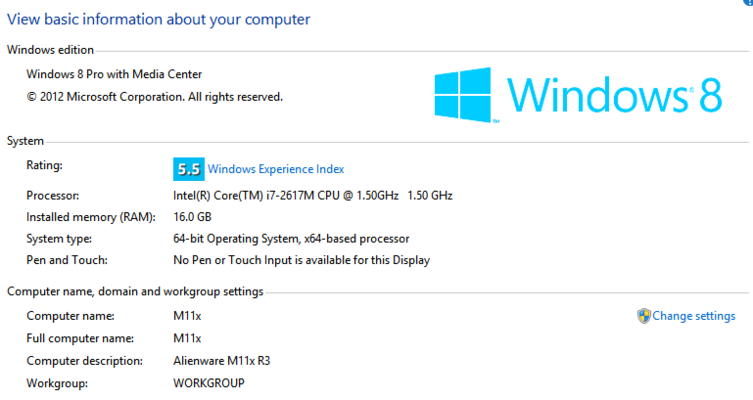The width and height of the screenshot is (753, 400).
Task: Click the computer name and workgroup settings section header
Action: (135, 291)
